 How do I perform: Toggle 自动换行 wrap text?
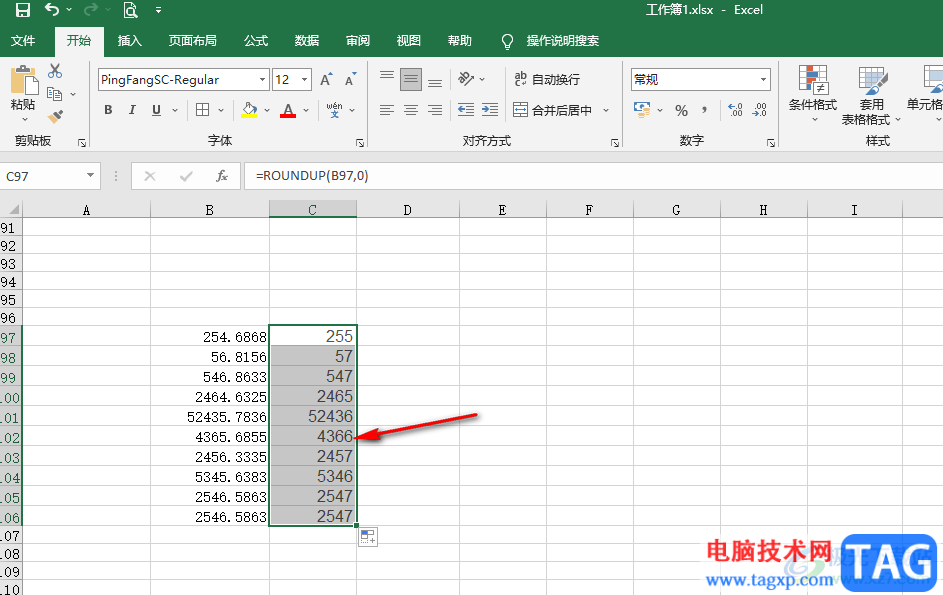[x=547, y=79]
